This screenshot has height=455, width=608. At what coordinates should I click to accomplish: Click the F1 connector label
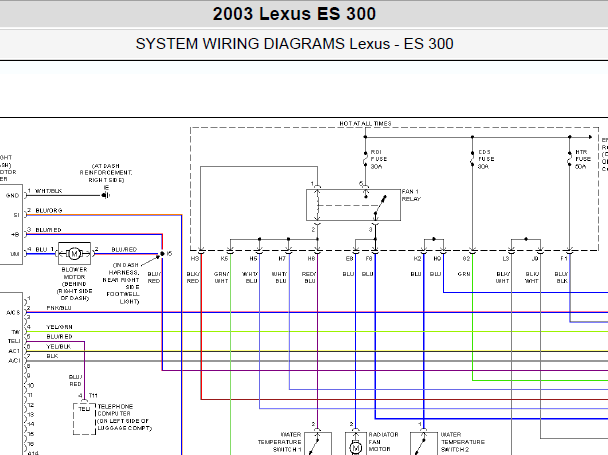tap(564, 258)
